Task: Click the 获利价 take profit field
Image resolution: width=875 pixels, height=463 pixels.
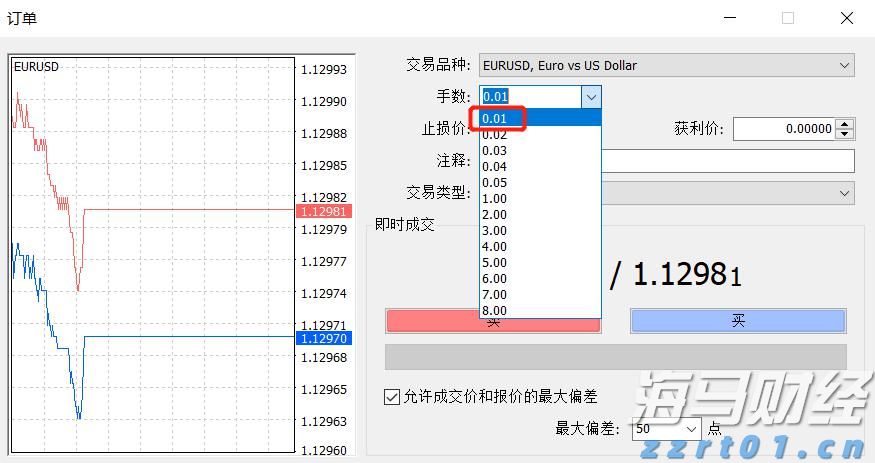Action: (x=784, y=129)
